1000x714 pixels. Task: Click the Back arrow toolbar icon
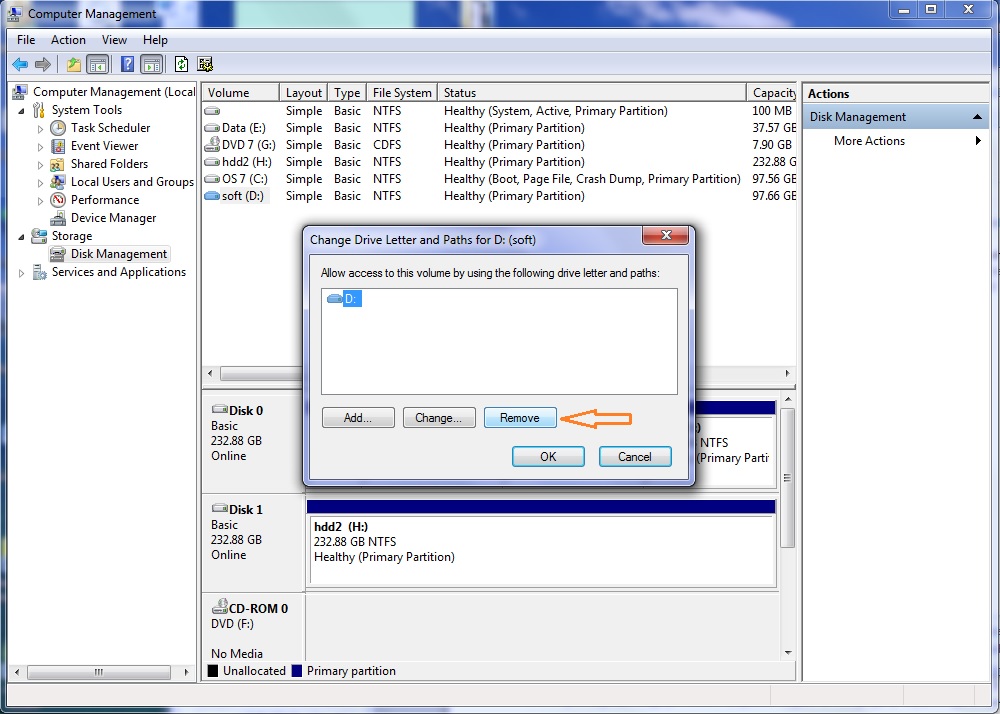(20, 64)
